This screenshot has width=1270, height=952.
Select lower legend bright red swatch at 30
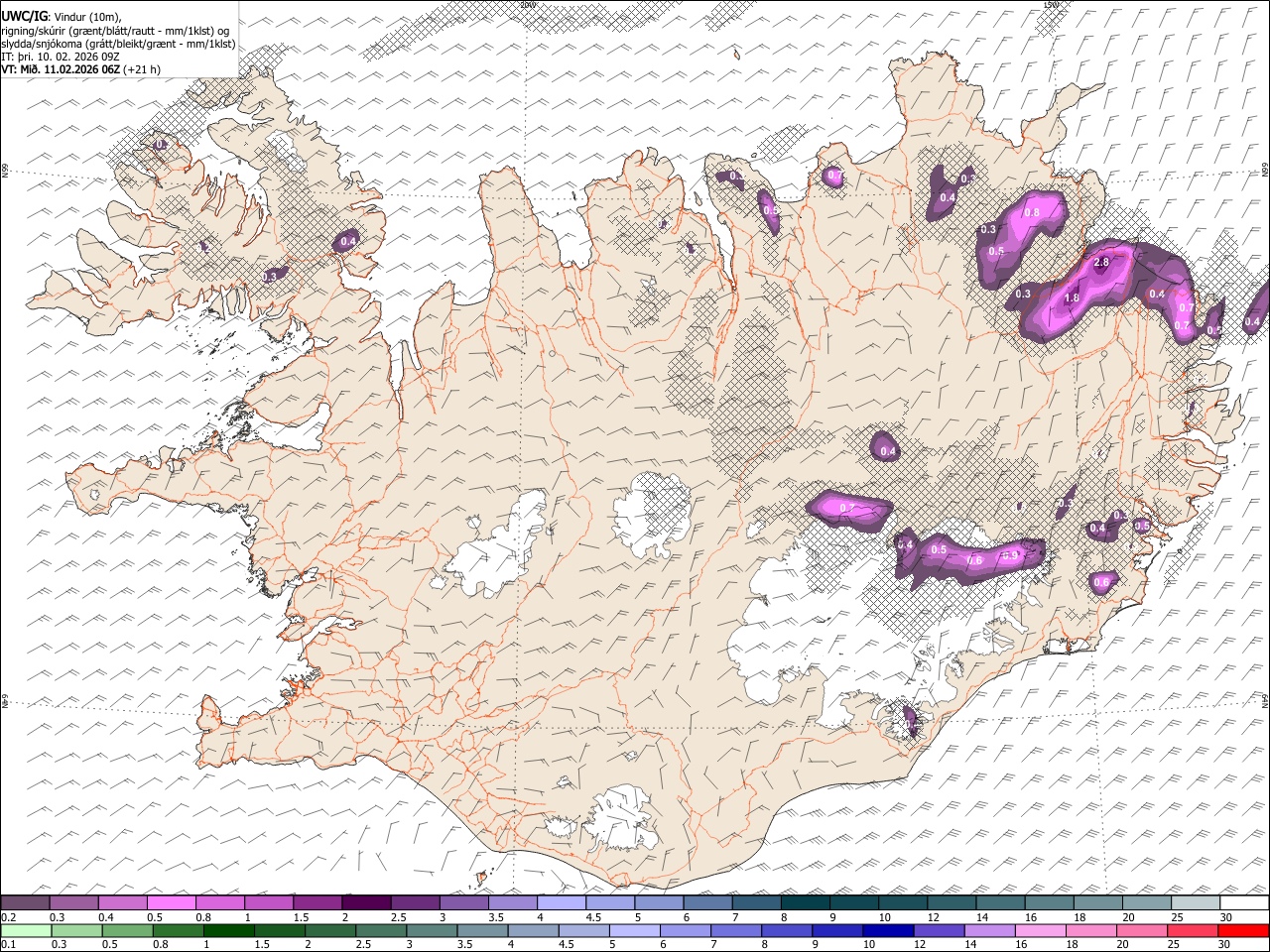click(x=1243, y=930)
